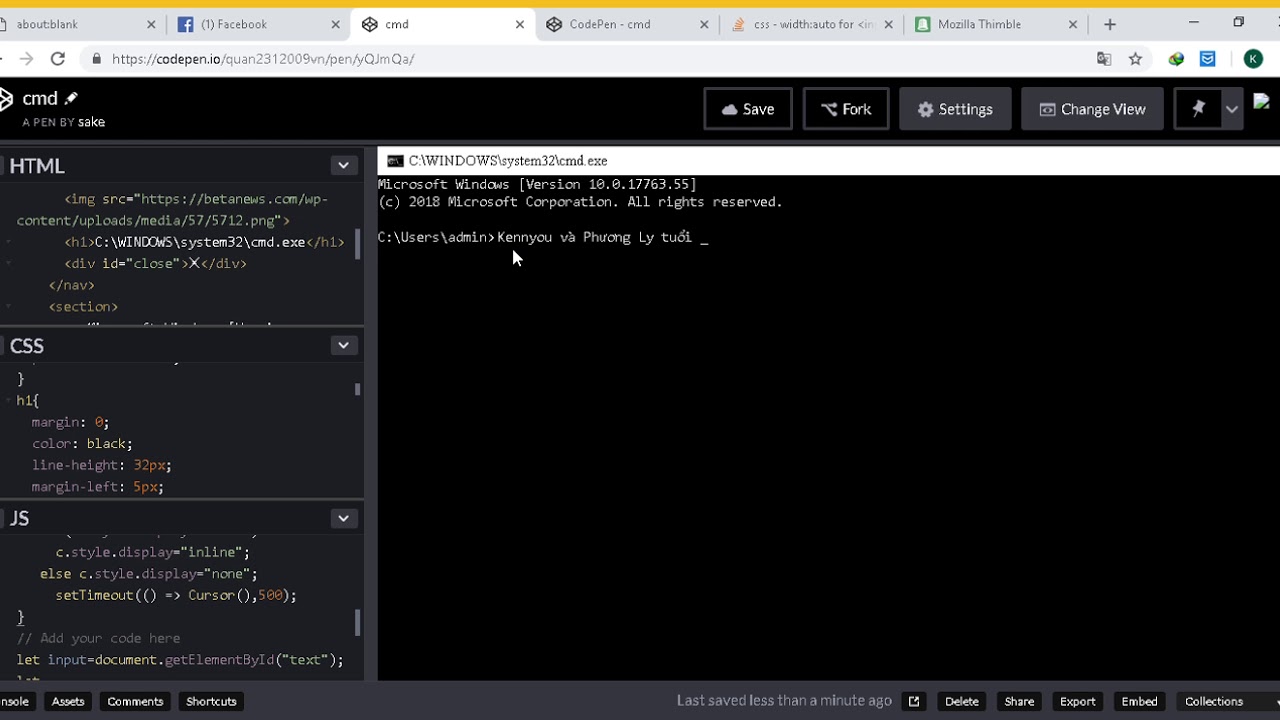Open pen in new window icon in footer
The image size is (1280, 720).
coord(914,701)
